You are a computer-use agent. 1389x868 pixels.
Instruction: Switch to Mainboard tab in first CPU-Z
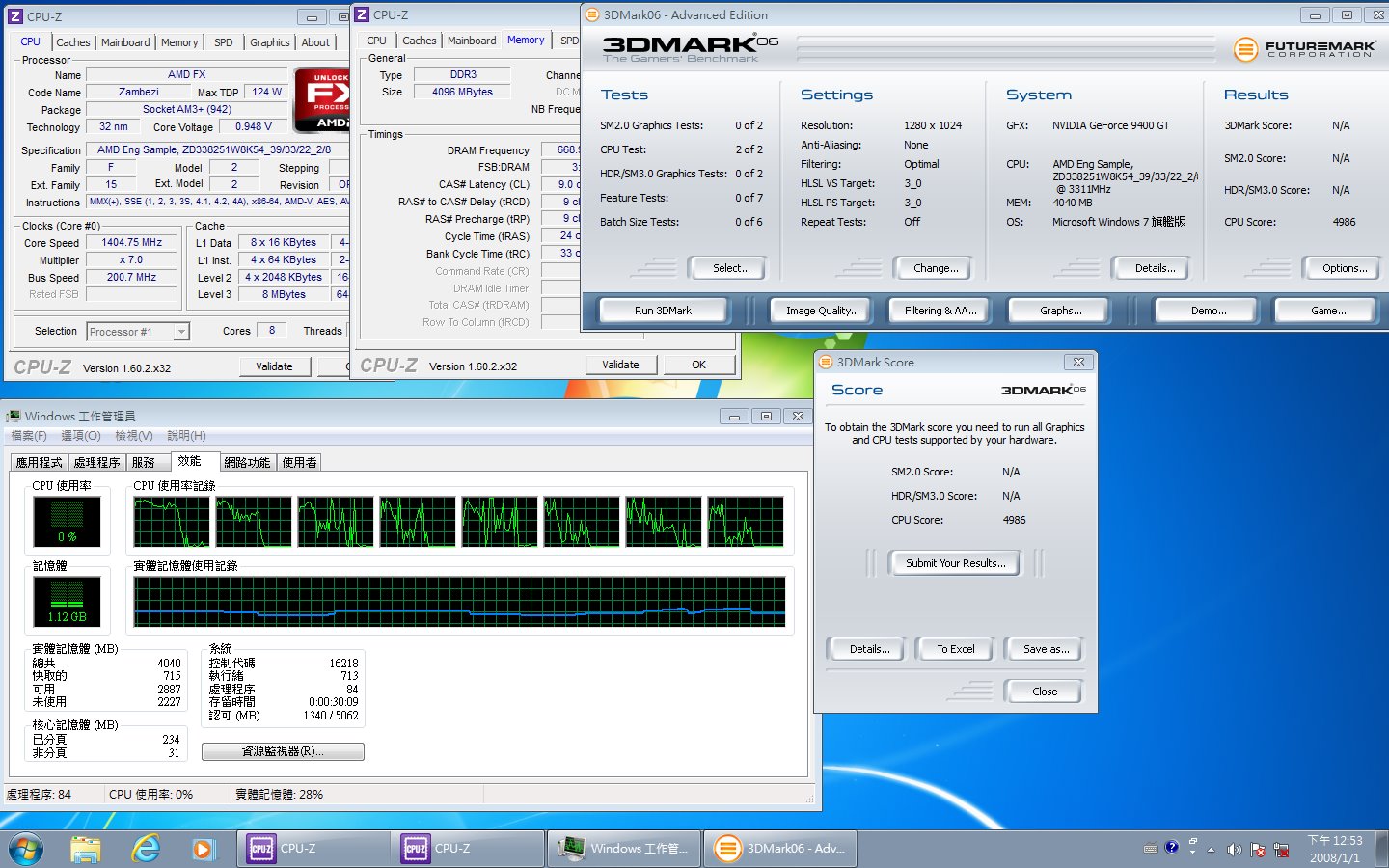125,42
